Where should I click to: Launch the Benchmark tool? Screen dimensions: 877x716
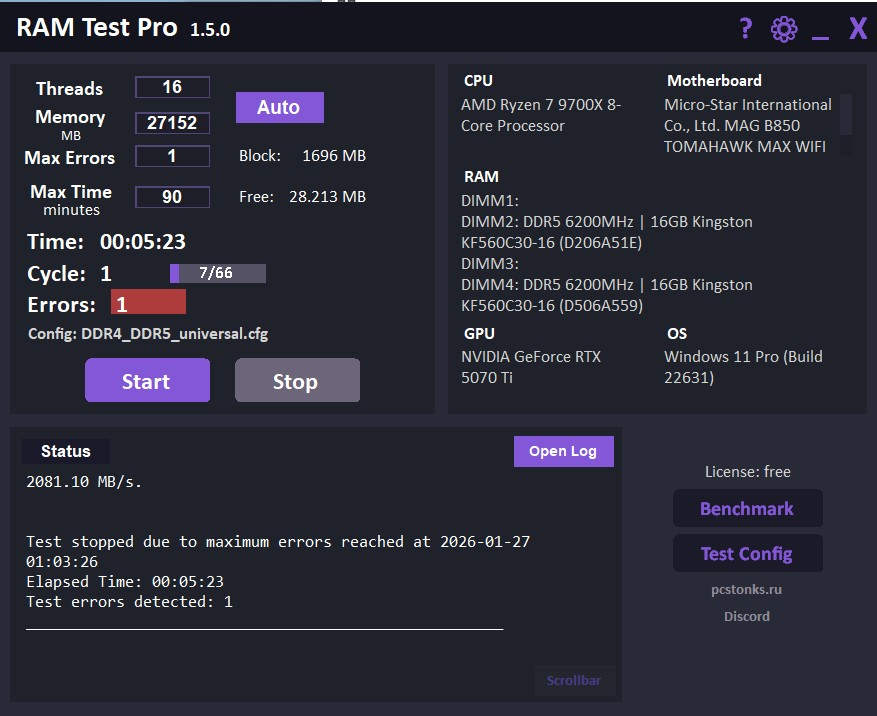click(x=747, y=508)
